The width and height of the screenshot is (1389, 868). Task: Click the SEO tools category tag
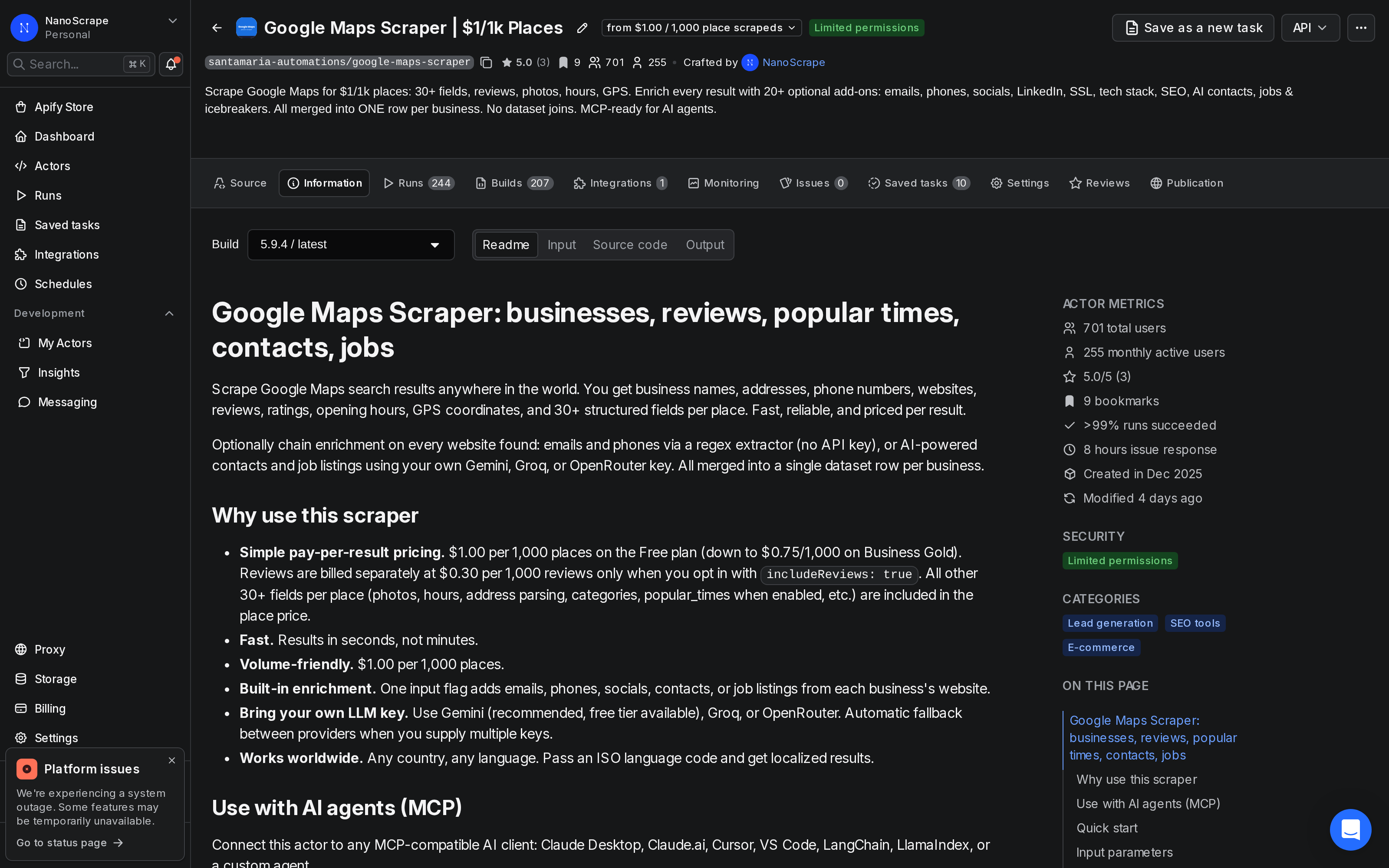[1195, 624]
